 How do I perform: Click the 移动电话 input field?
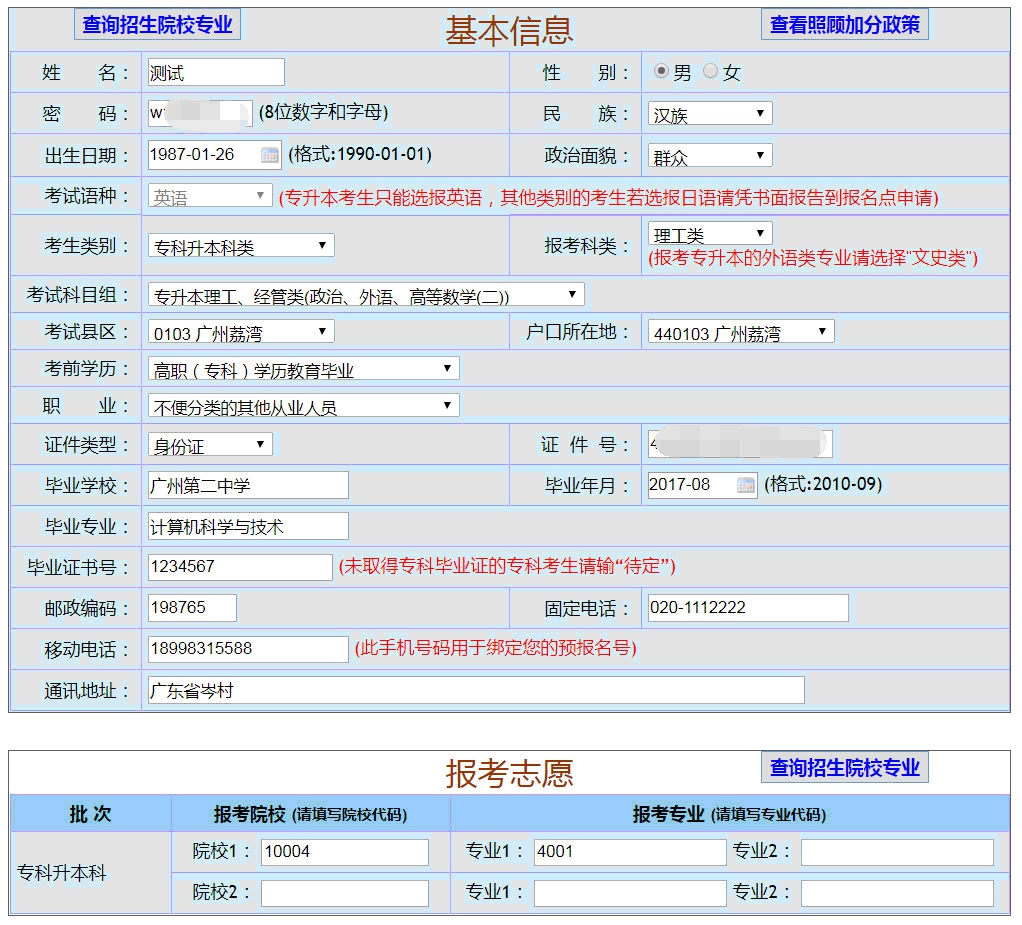click(248, 649)
